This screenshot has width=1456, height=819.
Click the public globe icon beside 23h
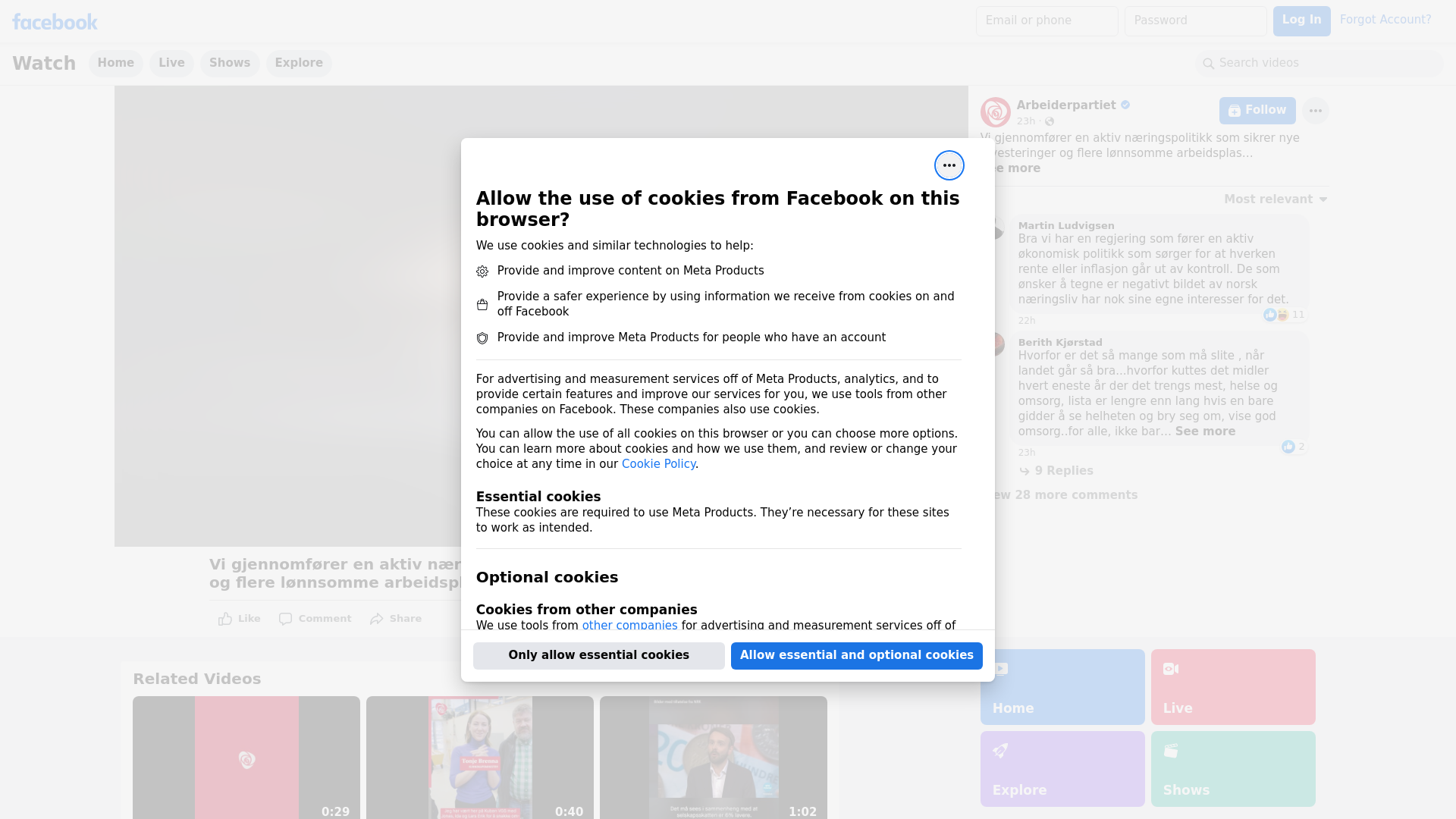point(1050,122)
